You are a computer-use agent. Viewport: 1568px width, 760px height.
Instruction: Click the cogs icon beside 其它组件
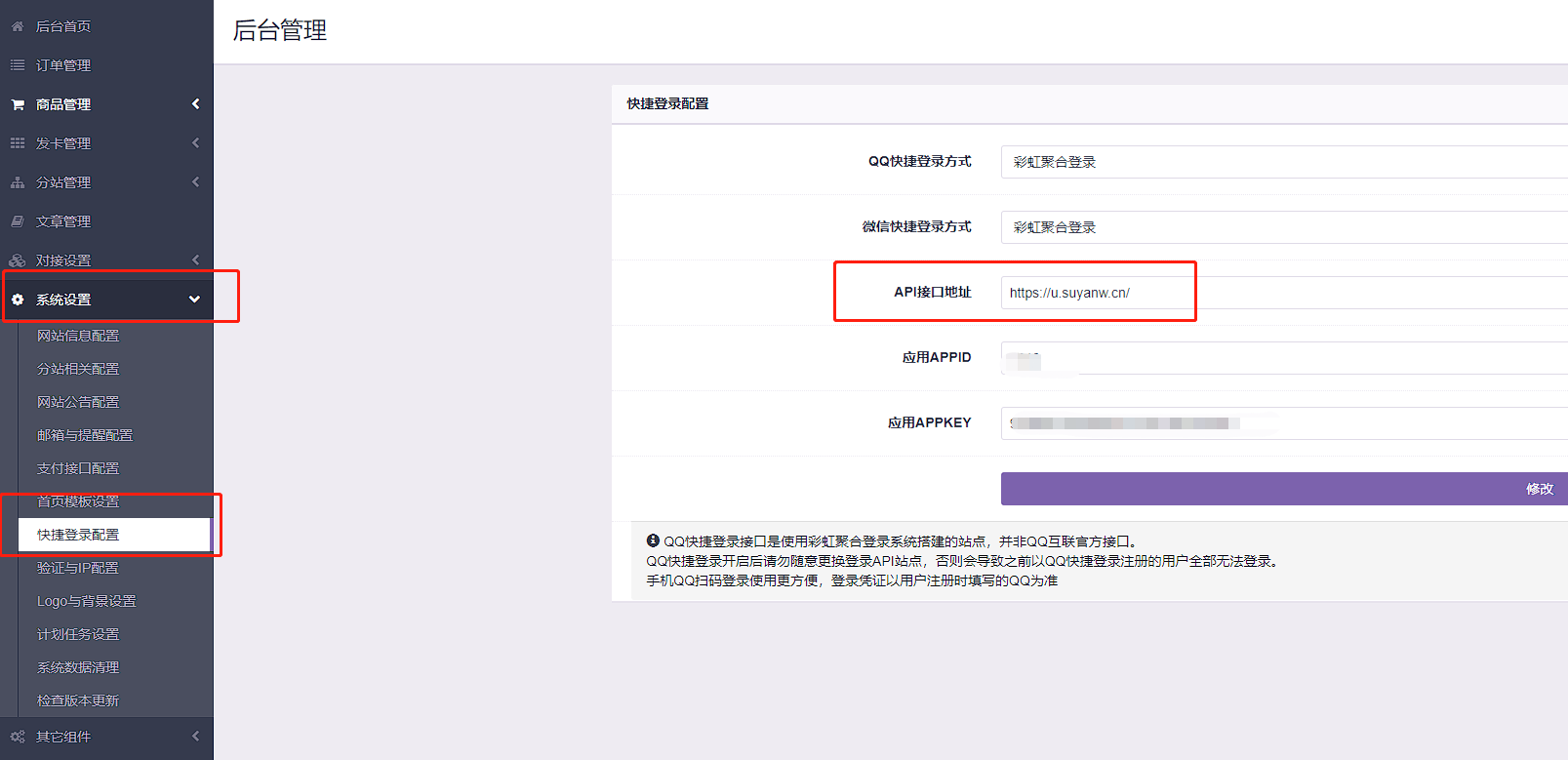point(18,737)
